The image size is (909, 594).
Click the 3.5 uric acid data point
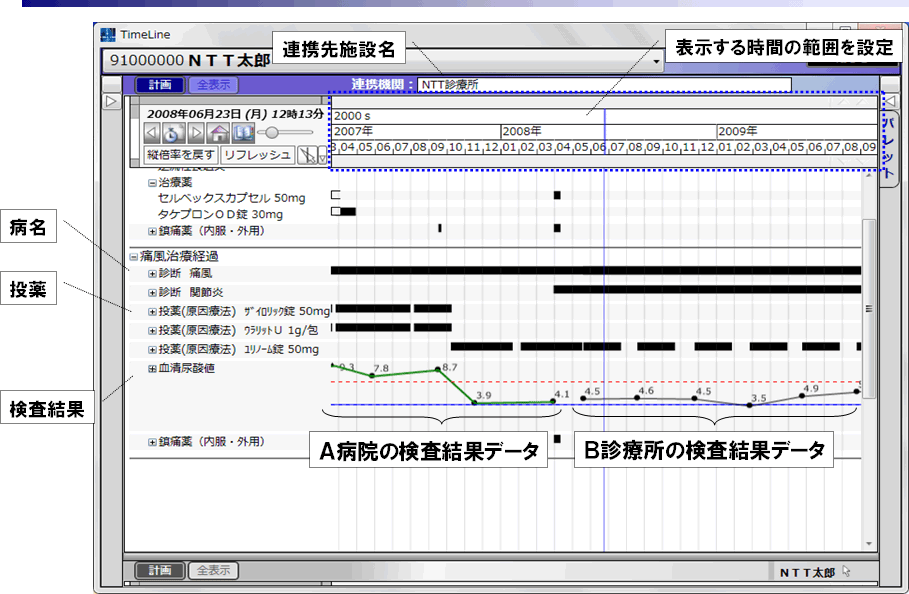coord(750,405)
